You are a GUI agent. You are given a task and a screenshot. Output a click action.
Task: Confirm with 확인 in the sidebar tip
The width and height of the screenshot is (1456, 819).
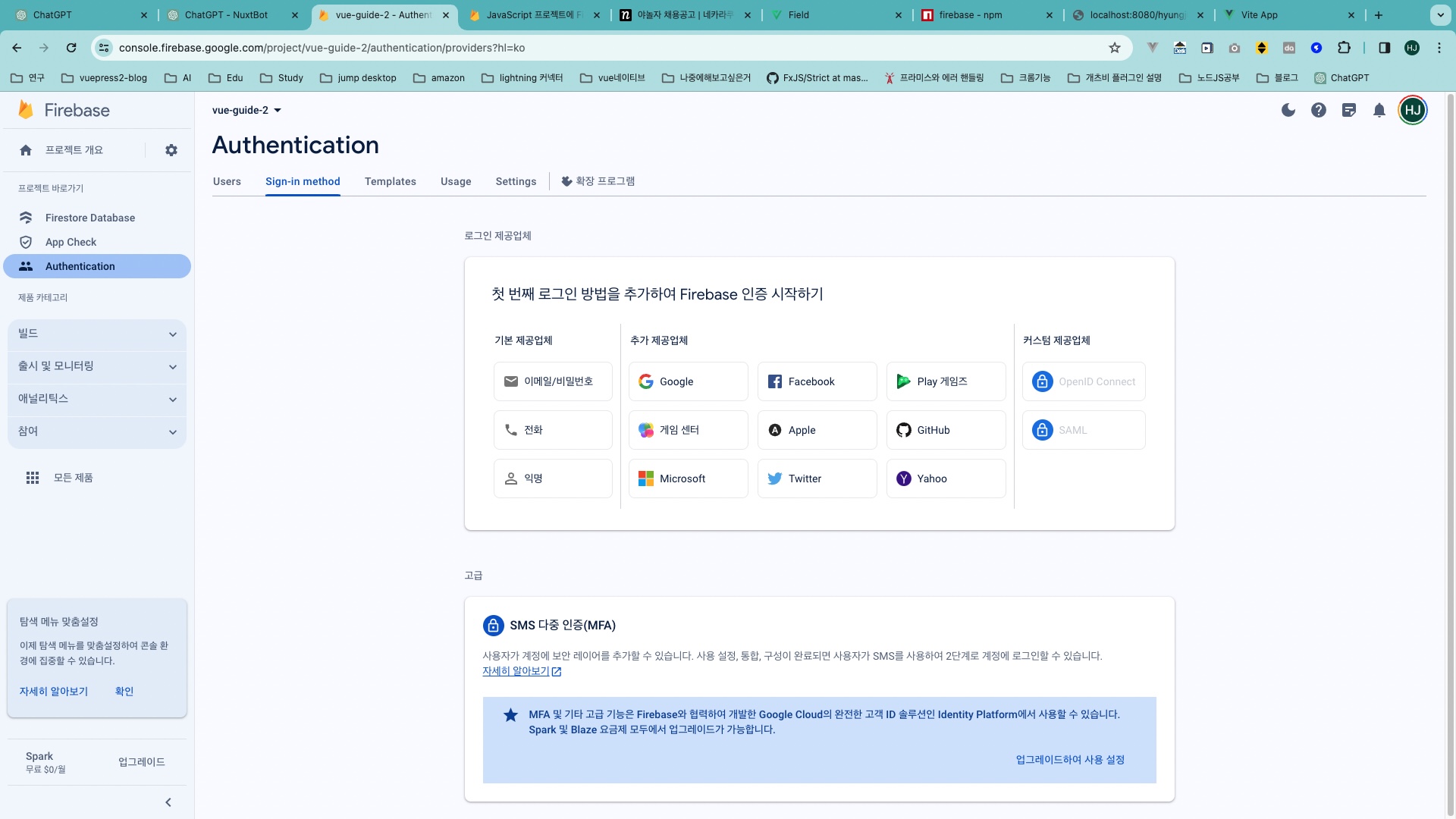[124, 692]
